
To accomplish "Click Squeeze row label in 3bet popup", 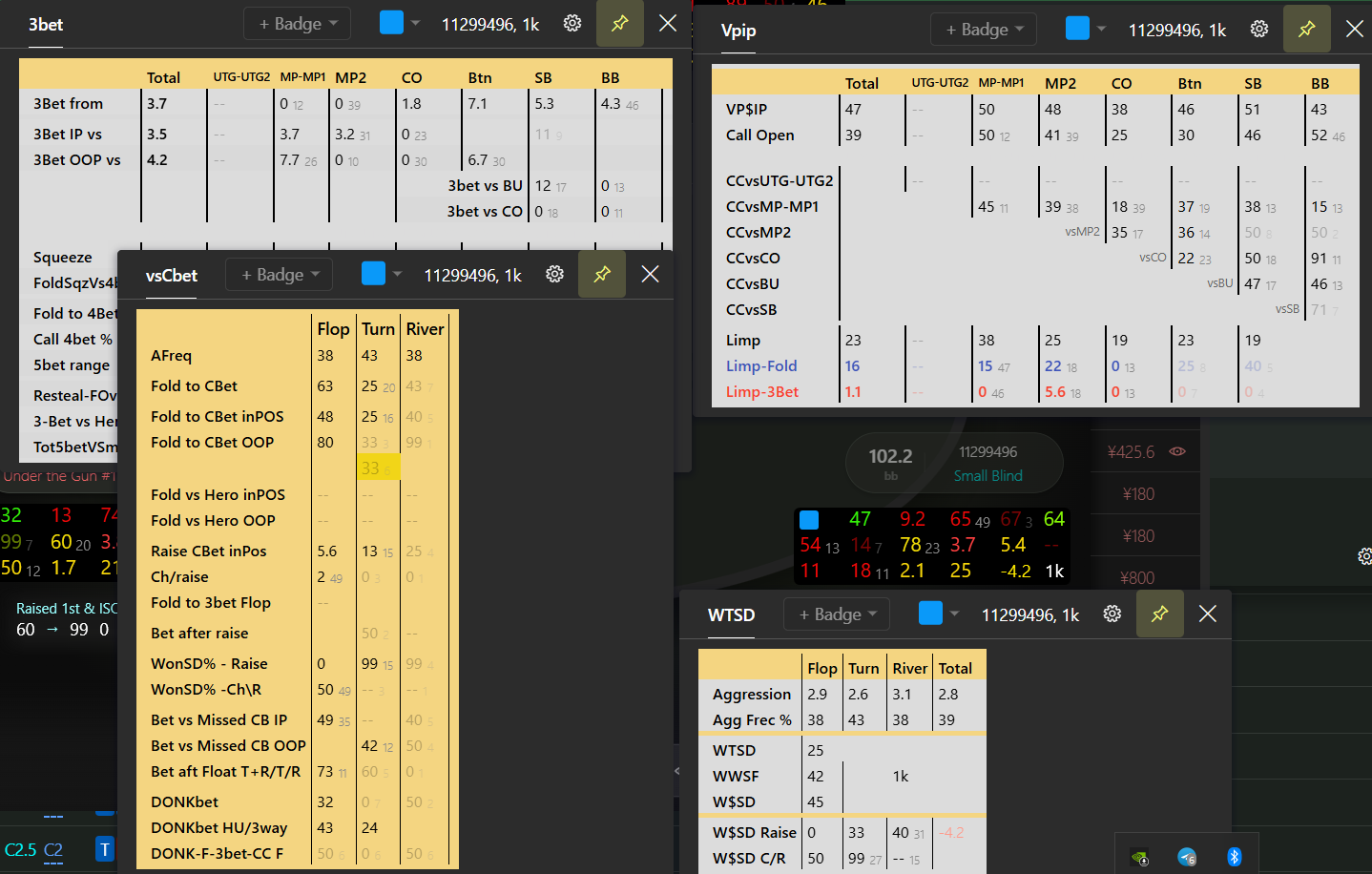I will pos(62,258).
